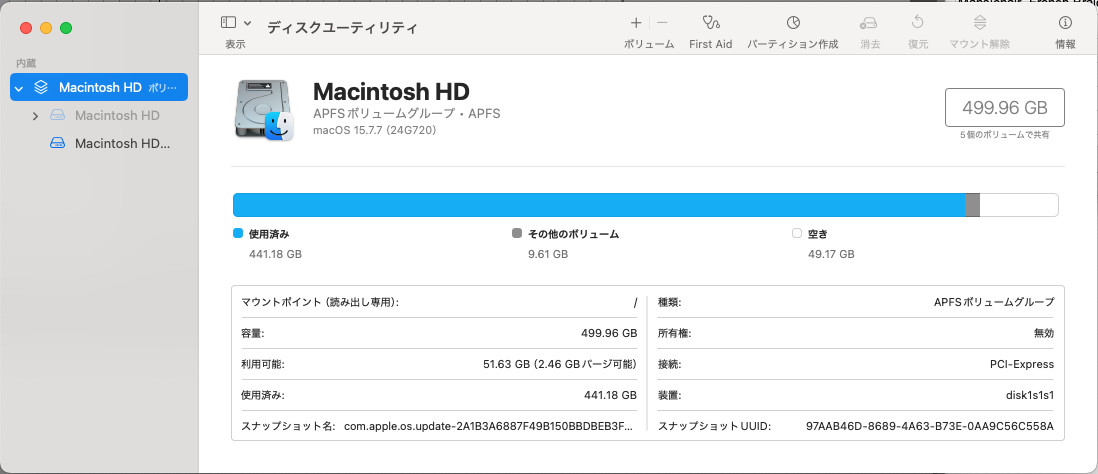
Task: Click the blue used portion of usage bar
Action: click(599, 205)
